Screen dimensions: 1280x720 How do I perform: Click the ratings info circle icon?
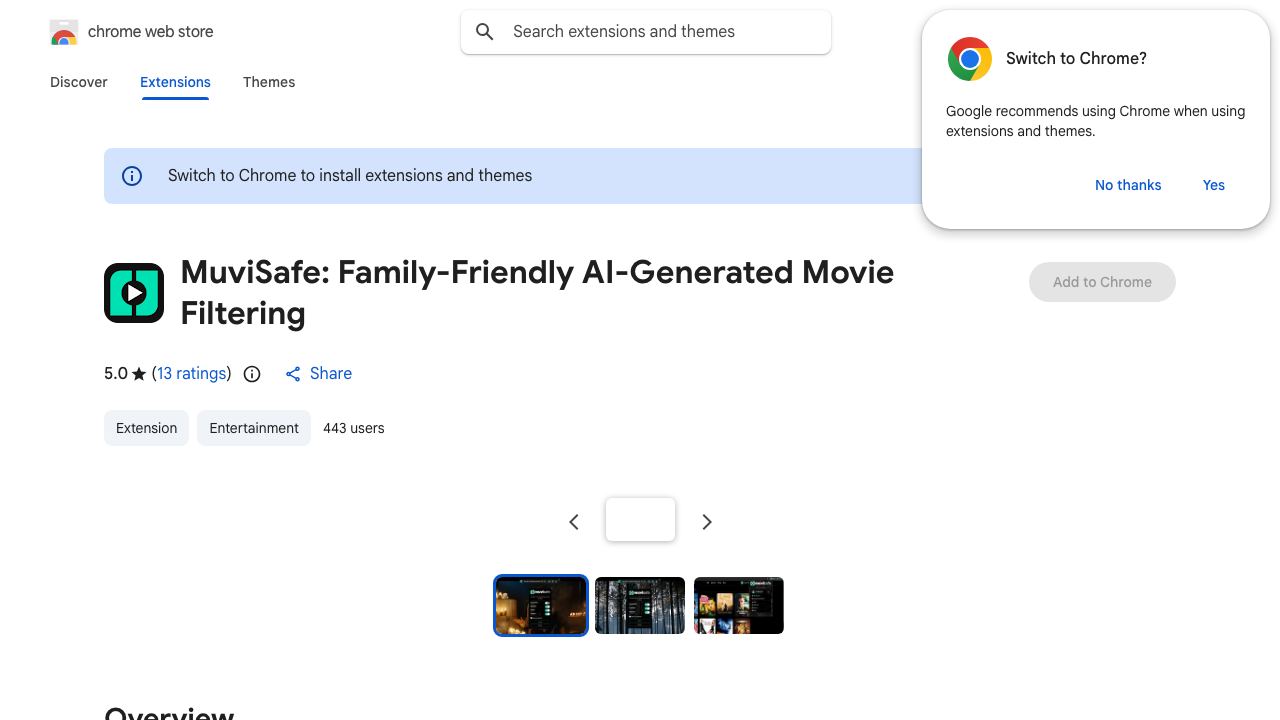pyautogui.click(x=252, y=374)
